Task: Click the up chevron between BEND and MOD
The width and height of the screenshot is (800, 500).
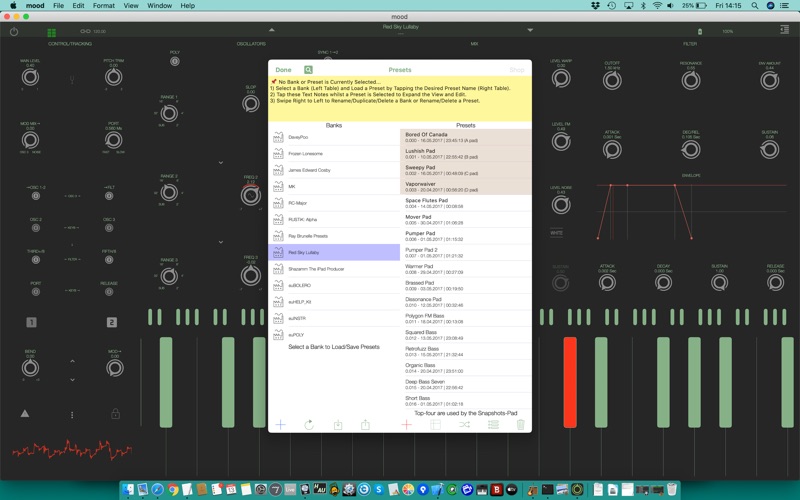Action: click(x=72, y=361)
